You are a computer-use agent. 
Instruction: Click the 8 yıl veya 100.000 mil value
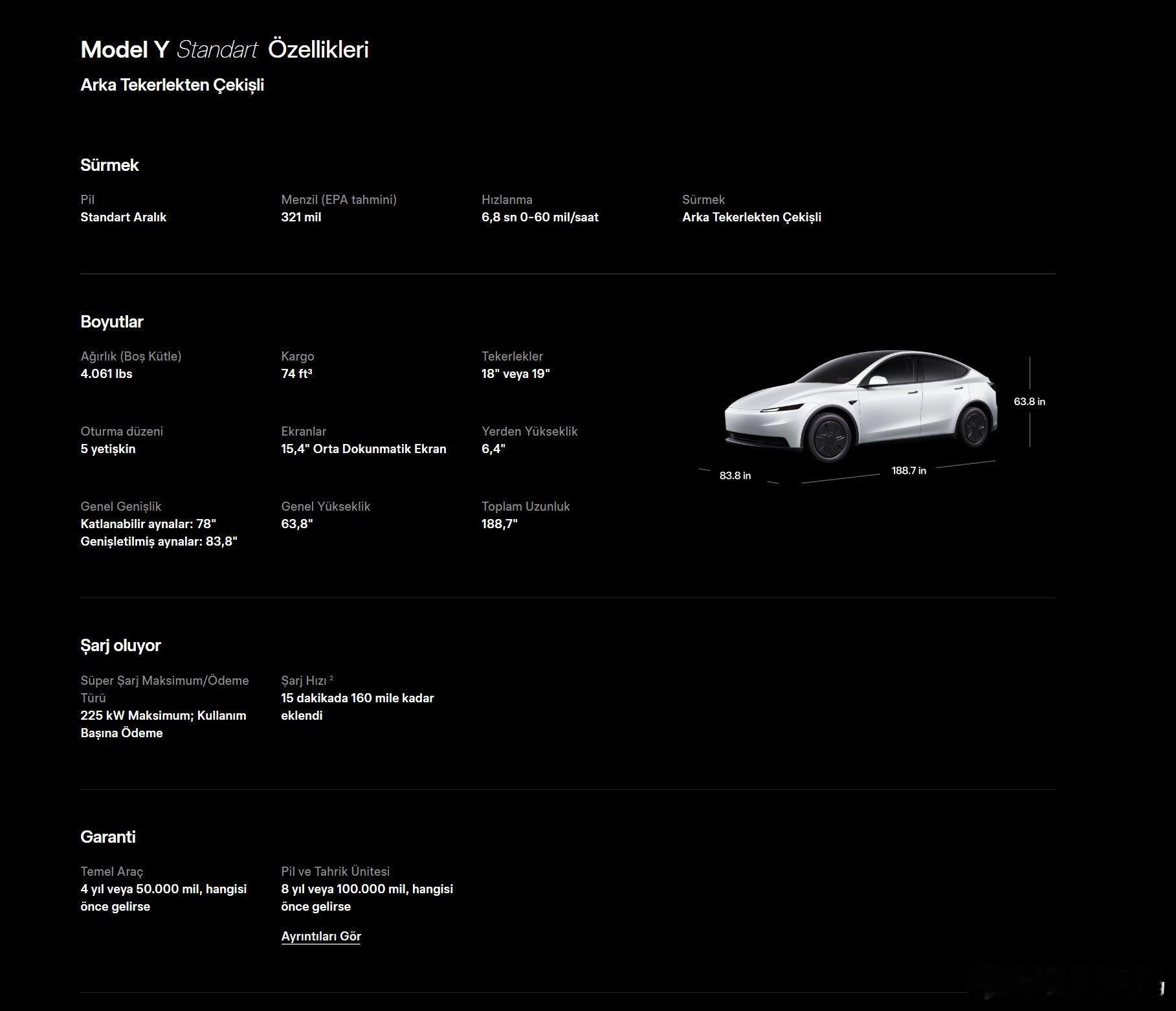[x=367, y=897]
